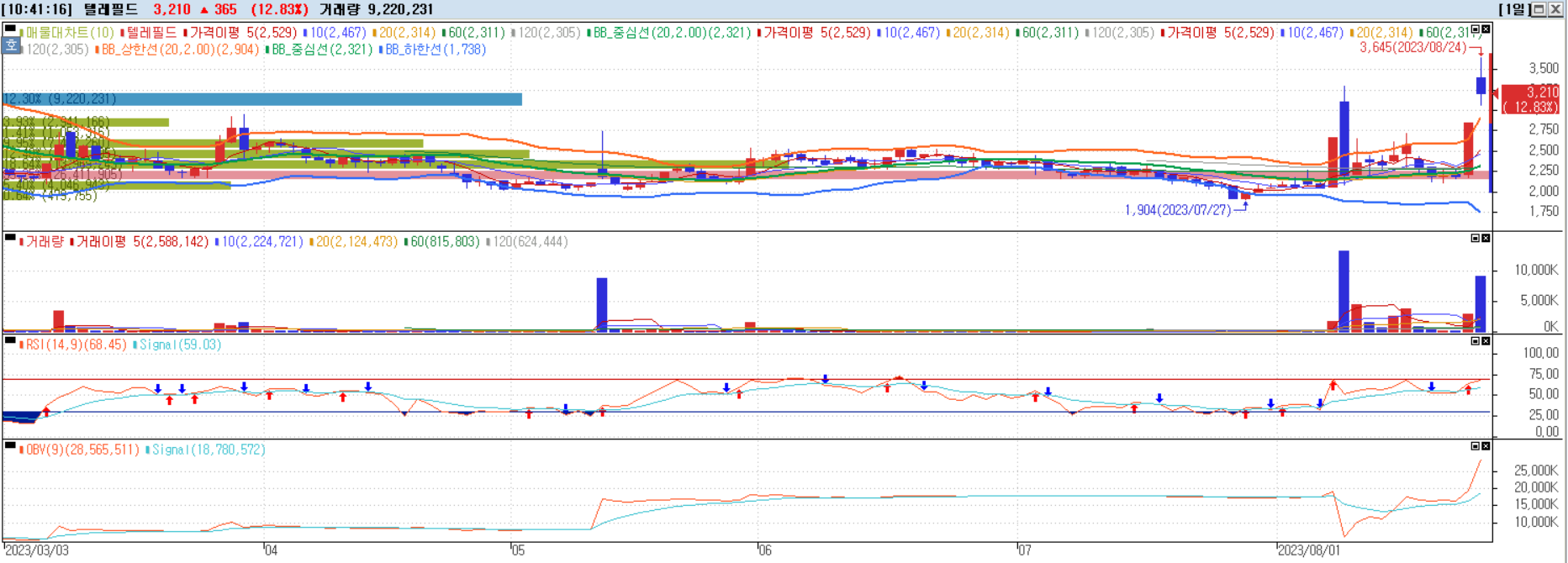The image size is (1568, 563).
Task: Click the volume pane black menu marker
Action: tap(10, 238)
